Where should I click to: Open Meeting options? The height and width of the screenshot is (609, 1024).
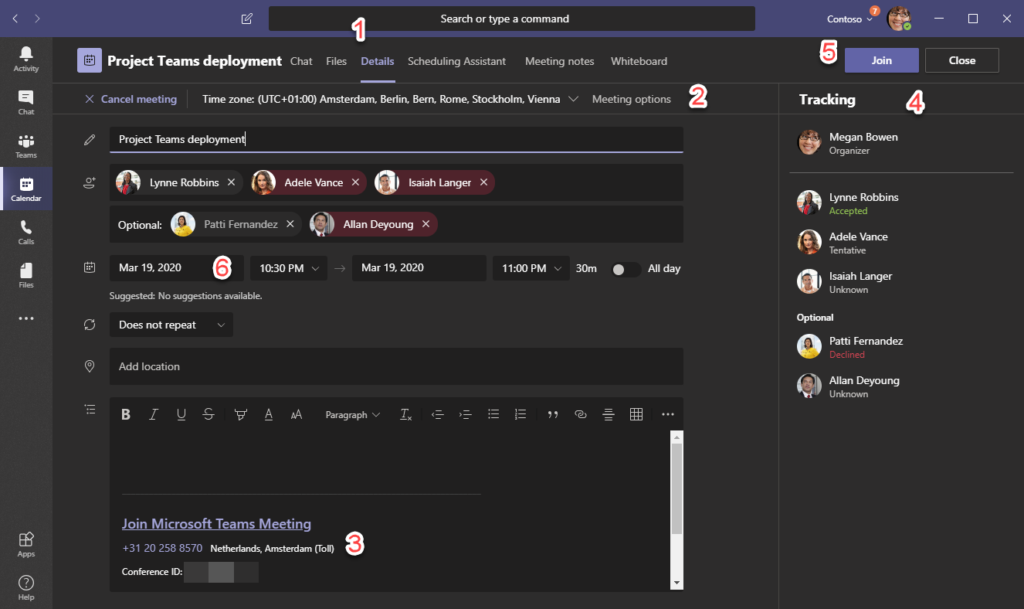tap(632, 99)
